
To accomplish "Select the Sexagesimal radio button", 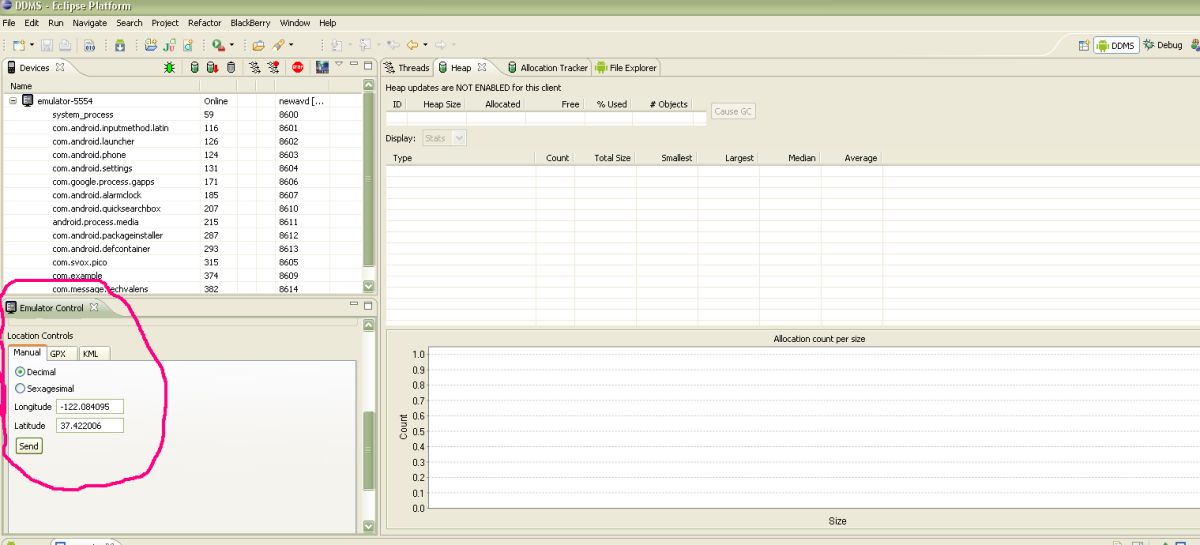I will pos(20,388).
